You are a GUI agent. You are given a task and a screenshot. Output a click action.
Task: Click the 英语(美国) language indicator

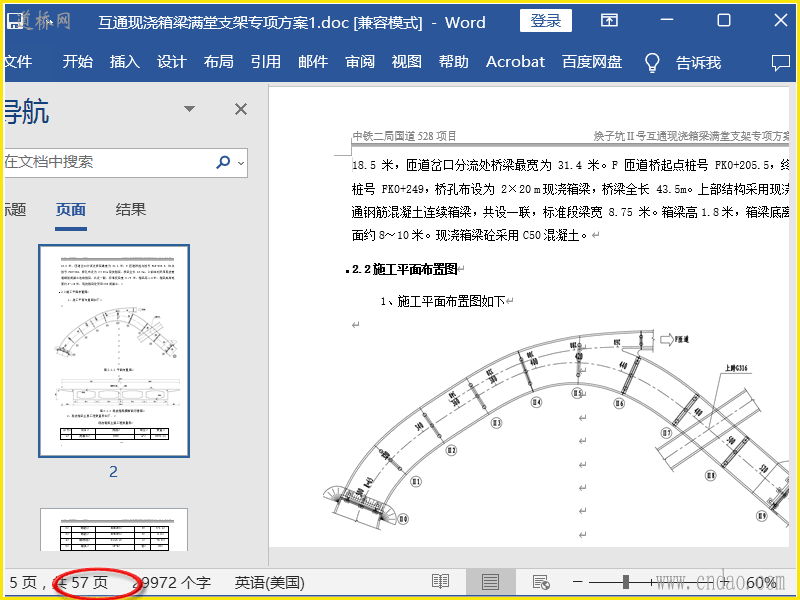(x=269, y=582)
